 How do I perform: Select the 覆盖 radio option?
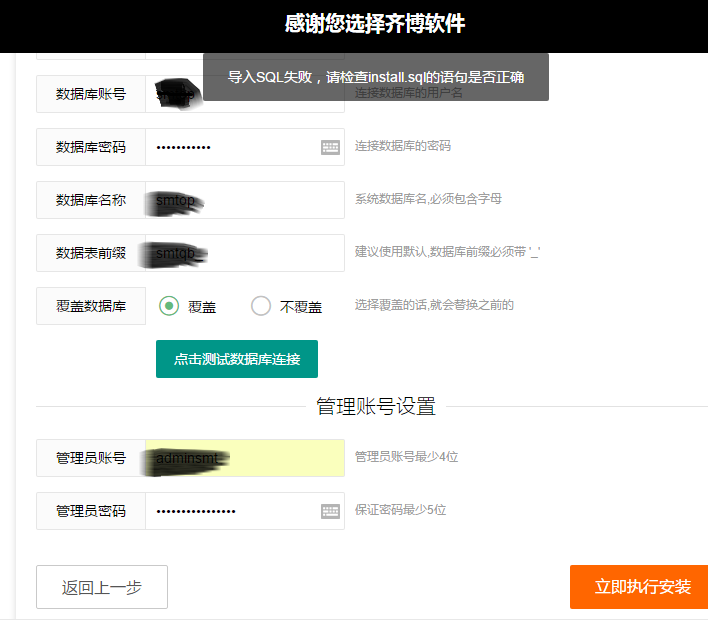(169, 306)
